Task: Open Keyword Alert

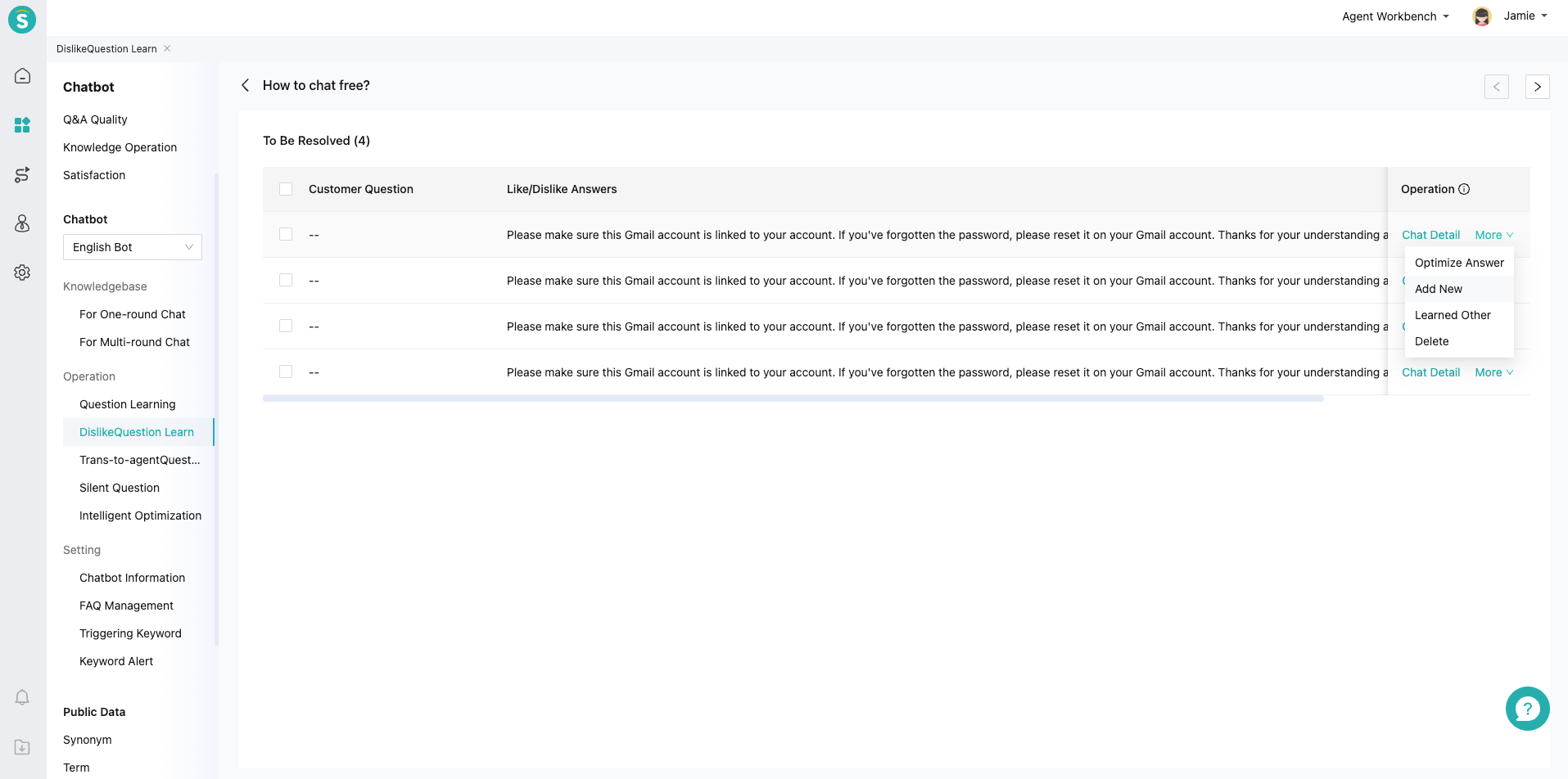Action: [x=116, y=661]
